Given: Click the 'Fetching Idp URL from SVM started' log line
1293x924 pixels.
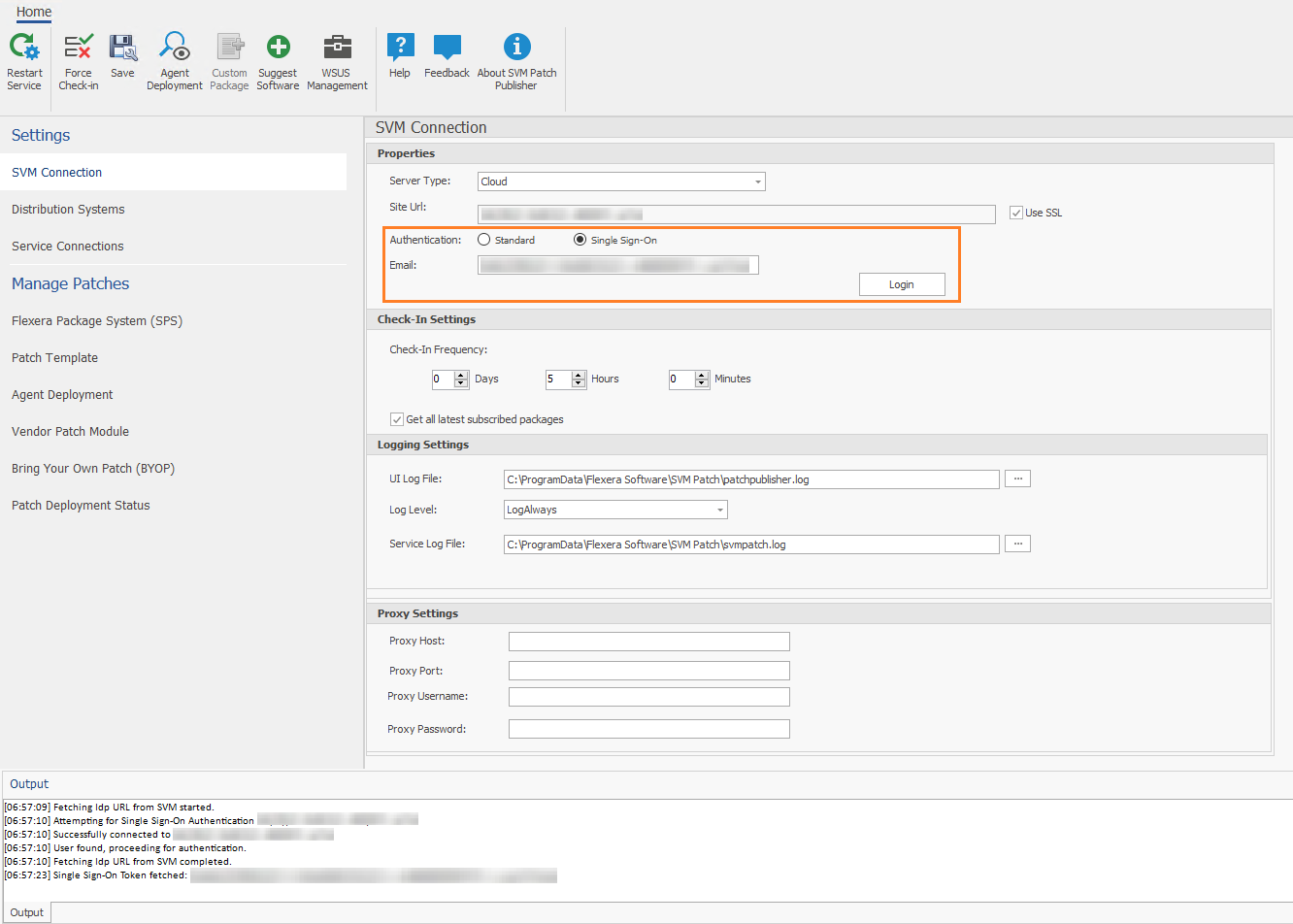Looking at the screenshot, I should [x=109, y=808].
